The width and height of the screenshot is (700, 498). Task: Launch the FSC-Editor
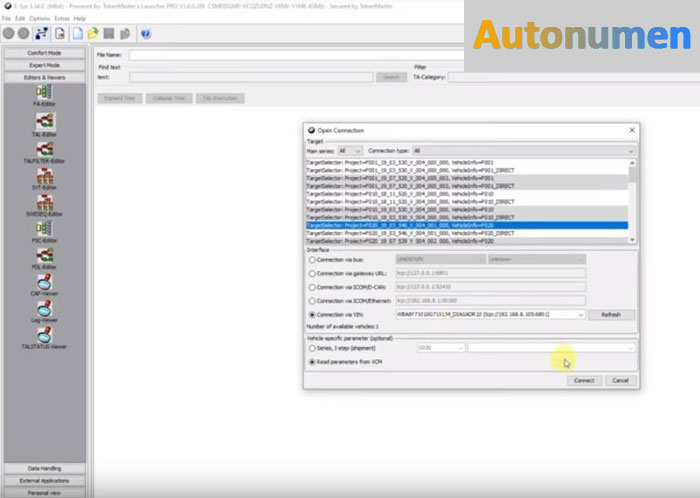pyautogui.click(x=44, y=232)
